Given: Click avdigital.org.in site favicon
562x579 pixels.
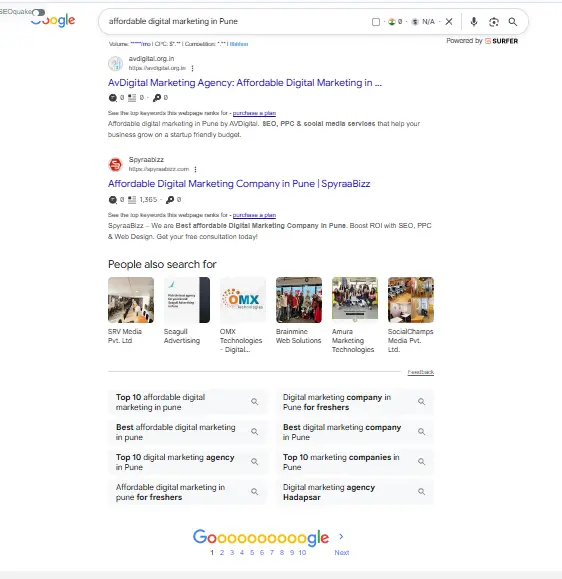Looking at the screenshot, I should pyautogui.click(x=115, y=64).
